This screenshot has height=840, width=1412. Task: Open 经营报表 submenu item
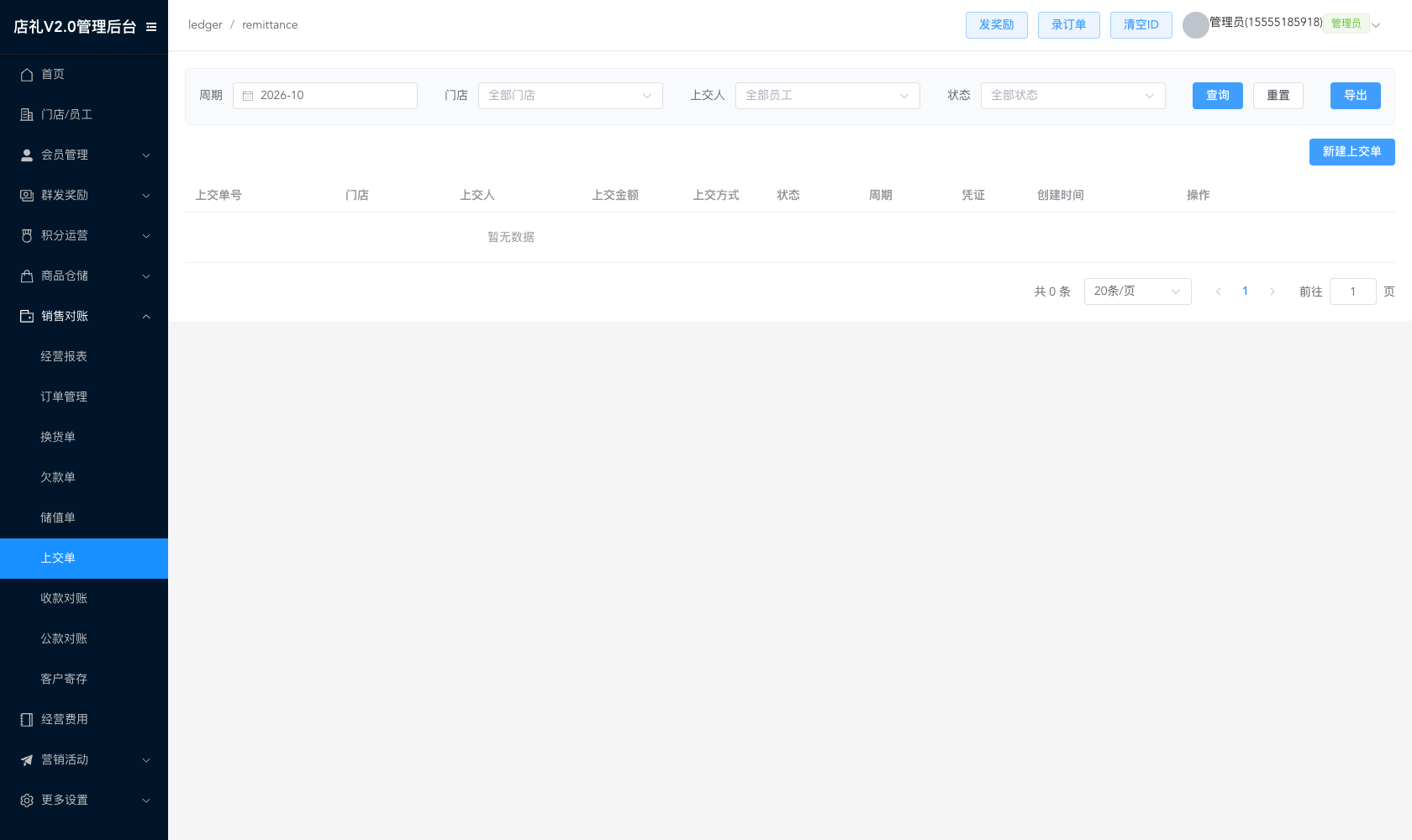[x=84, y=357]
